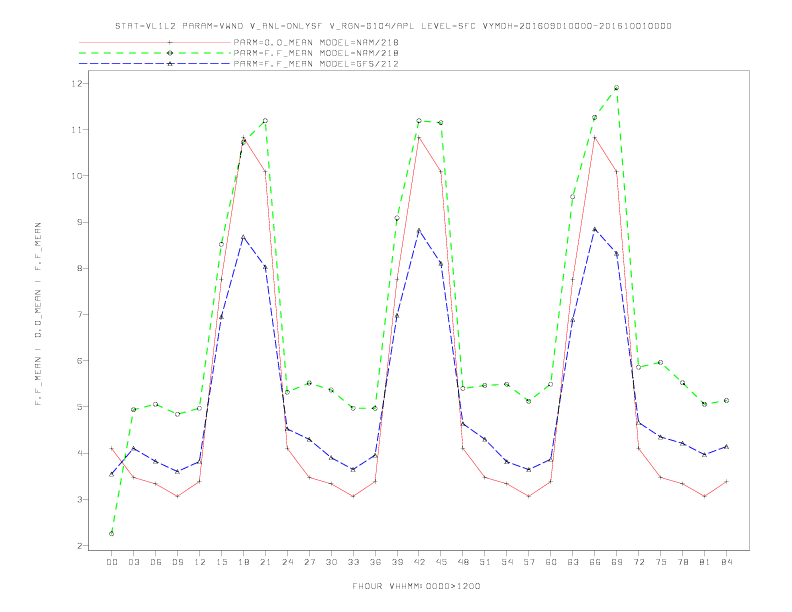The image size is (792, 612).
Task: Click the green NAM peak marker at hour 69
Action: coord(617,88)
